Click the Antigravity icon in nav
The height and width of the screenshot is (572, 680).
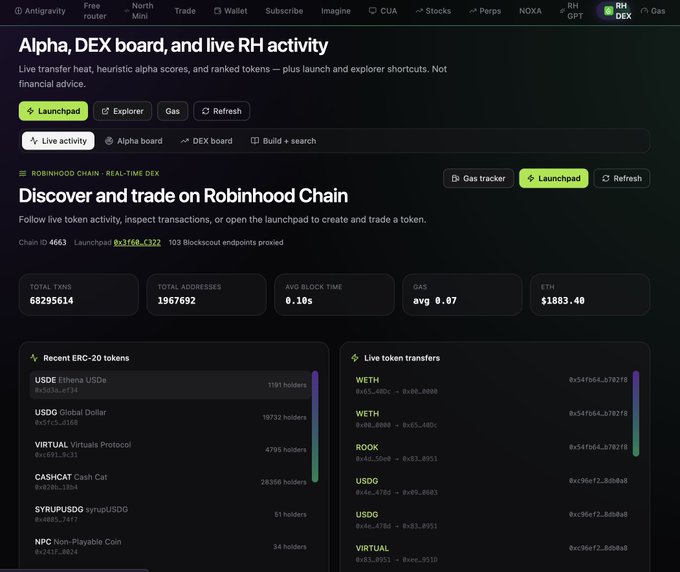coord(18,11)
